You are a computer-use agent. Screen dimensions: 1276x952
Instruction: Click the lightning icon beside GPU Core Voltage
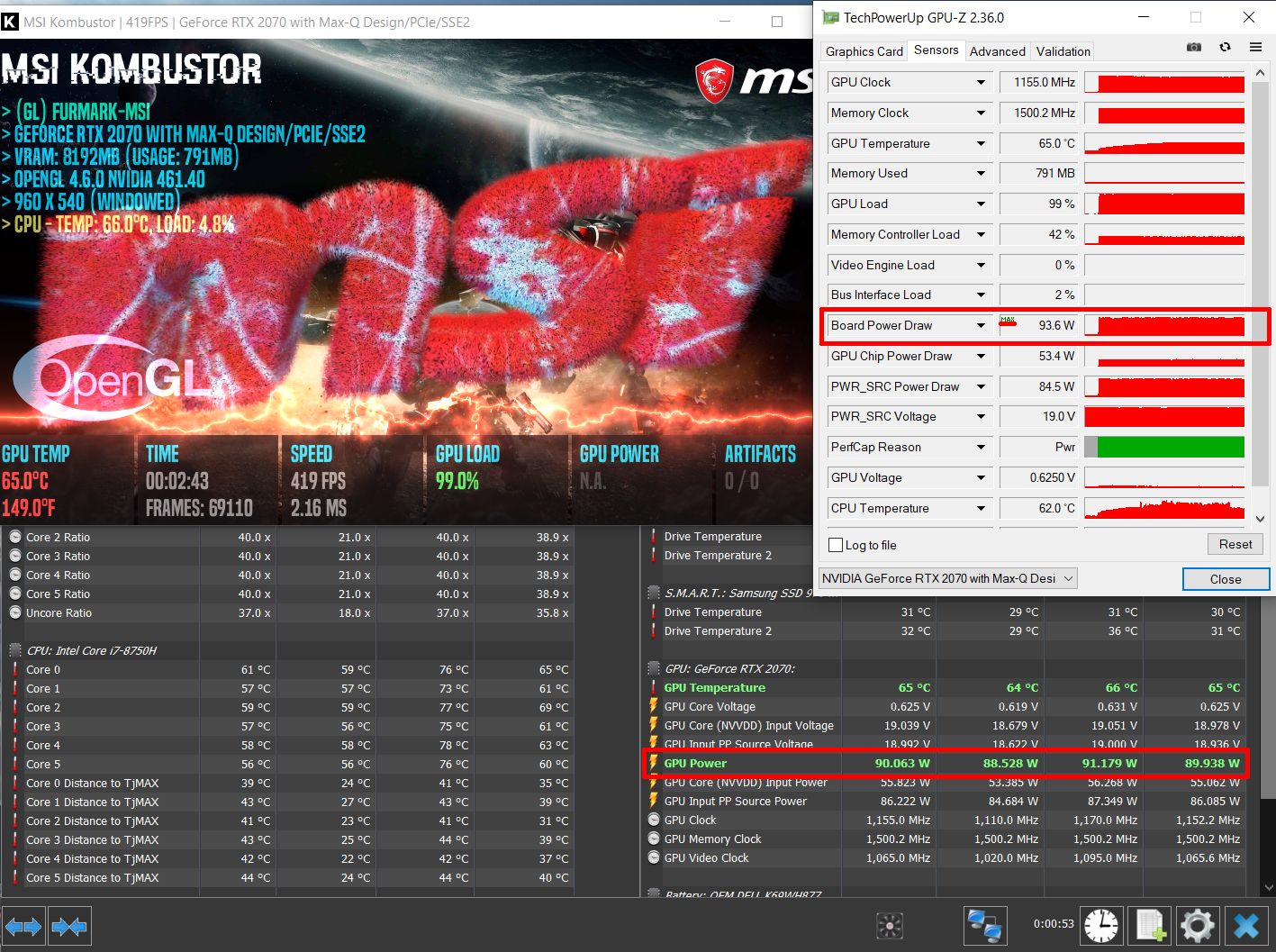[x=654, y=706]
